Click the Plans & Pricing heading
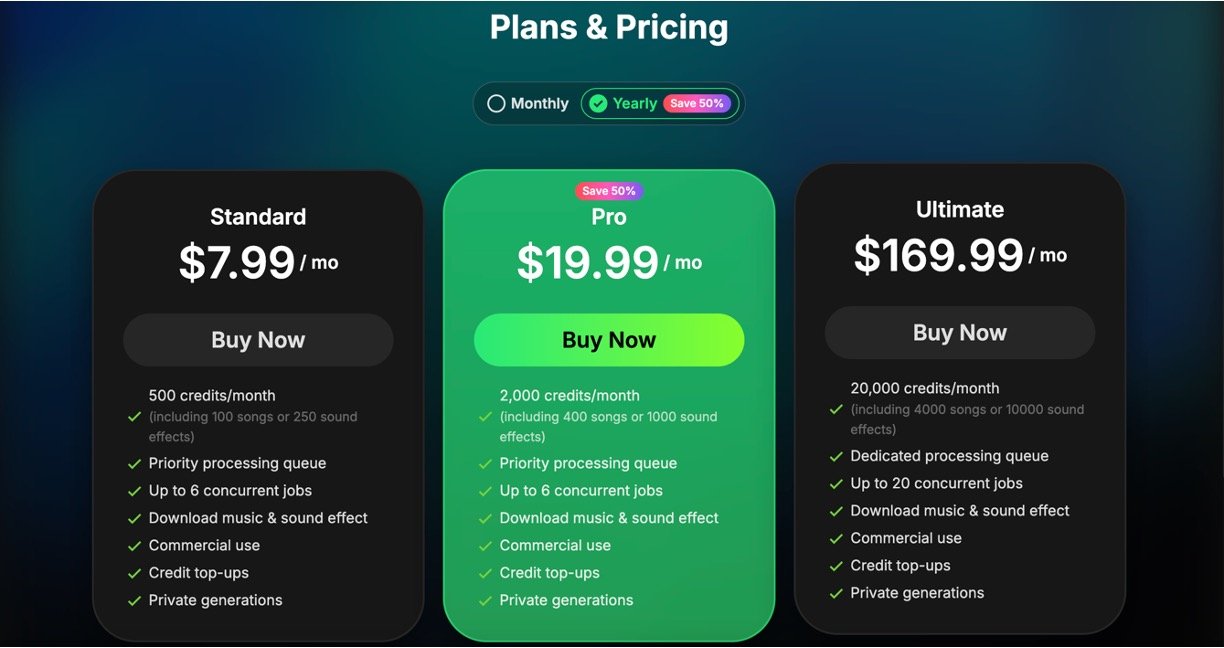 pos(609,27)
